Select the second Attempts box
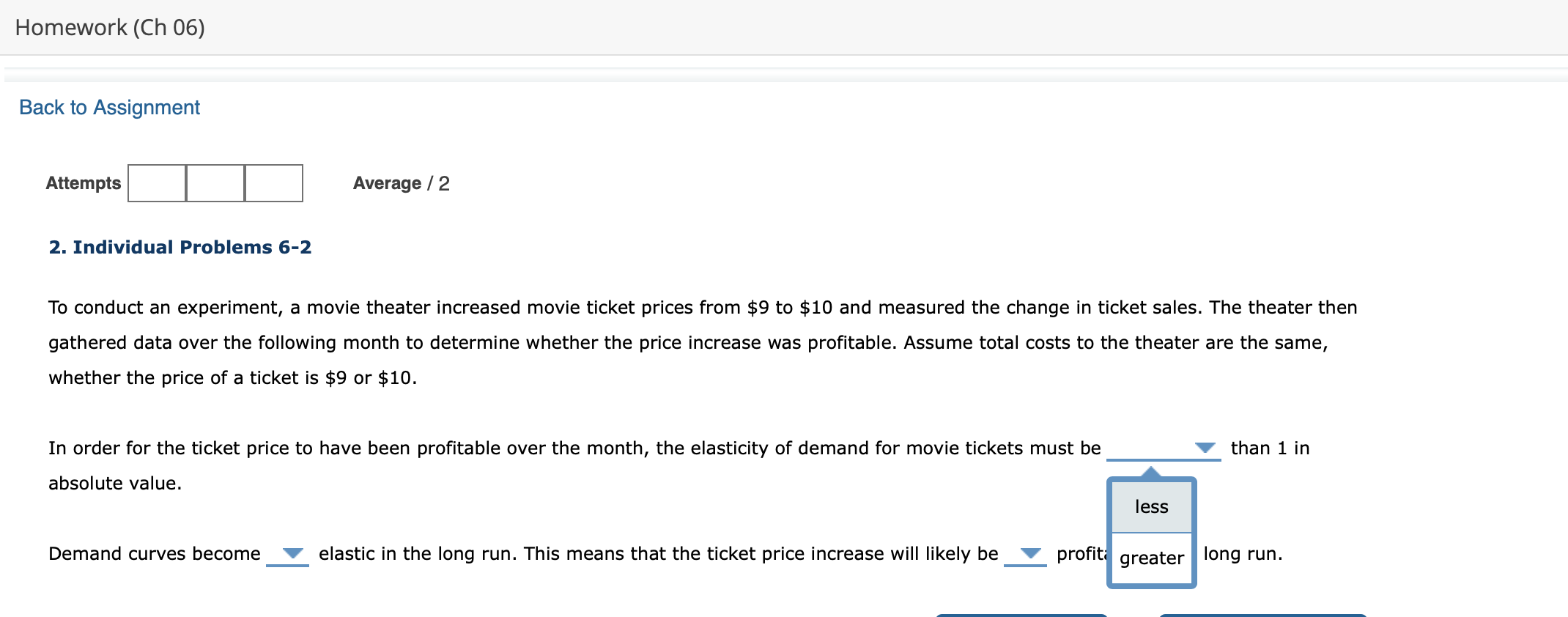 [x=215, y=183]
